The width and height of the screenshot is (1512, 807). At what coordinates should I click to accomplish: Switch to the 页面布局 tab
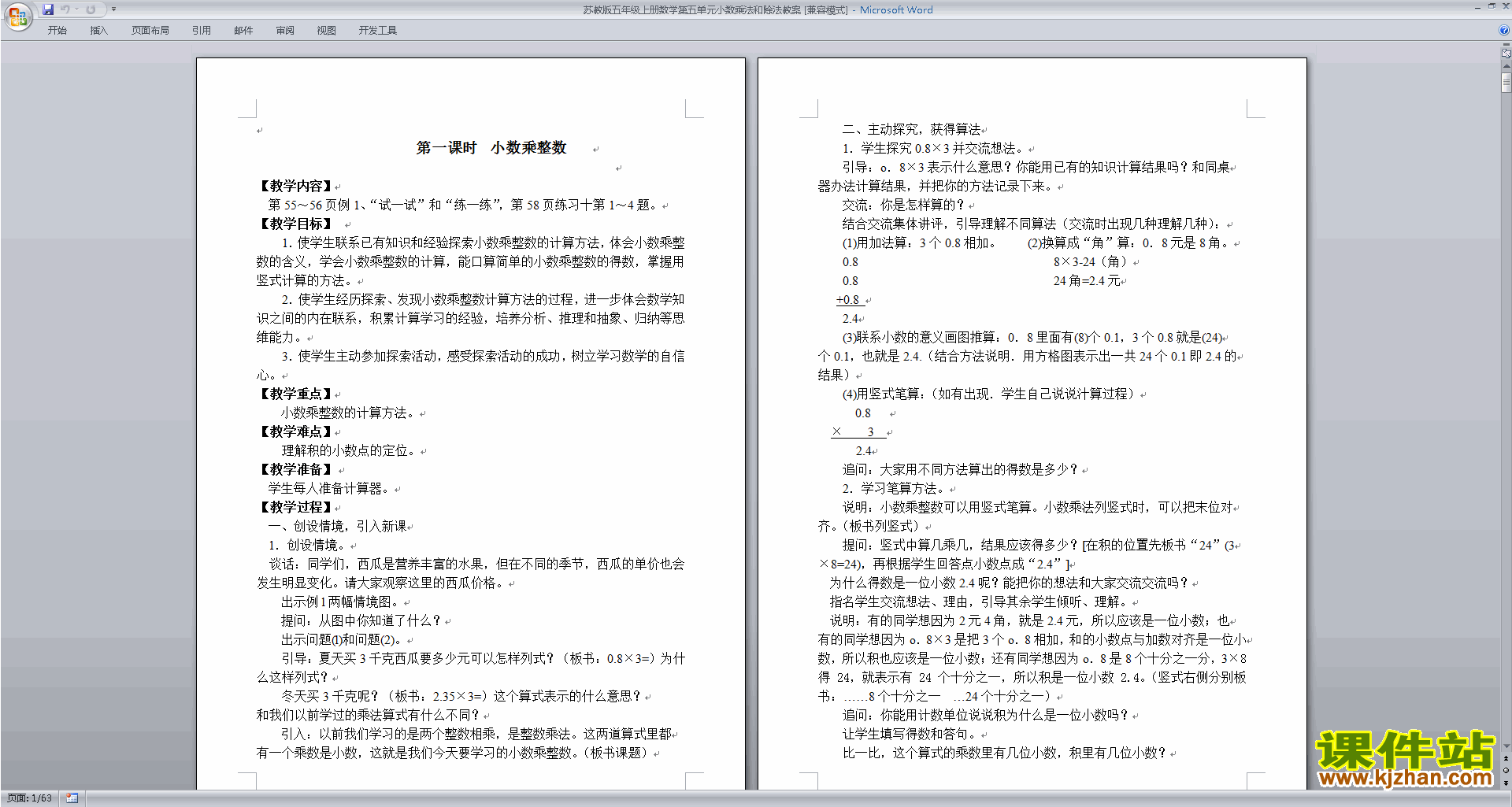point(150,31)
